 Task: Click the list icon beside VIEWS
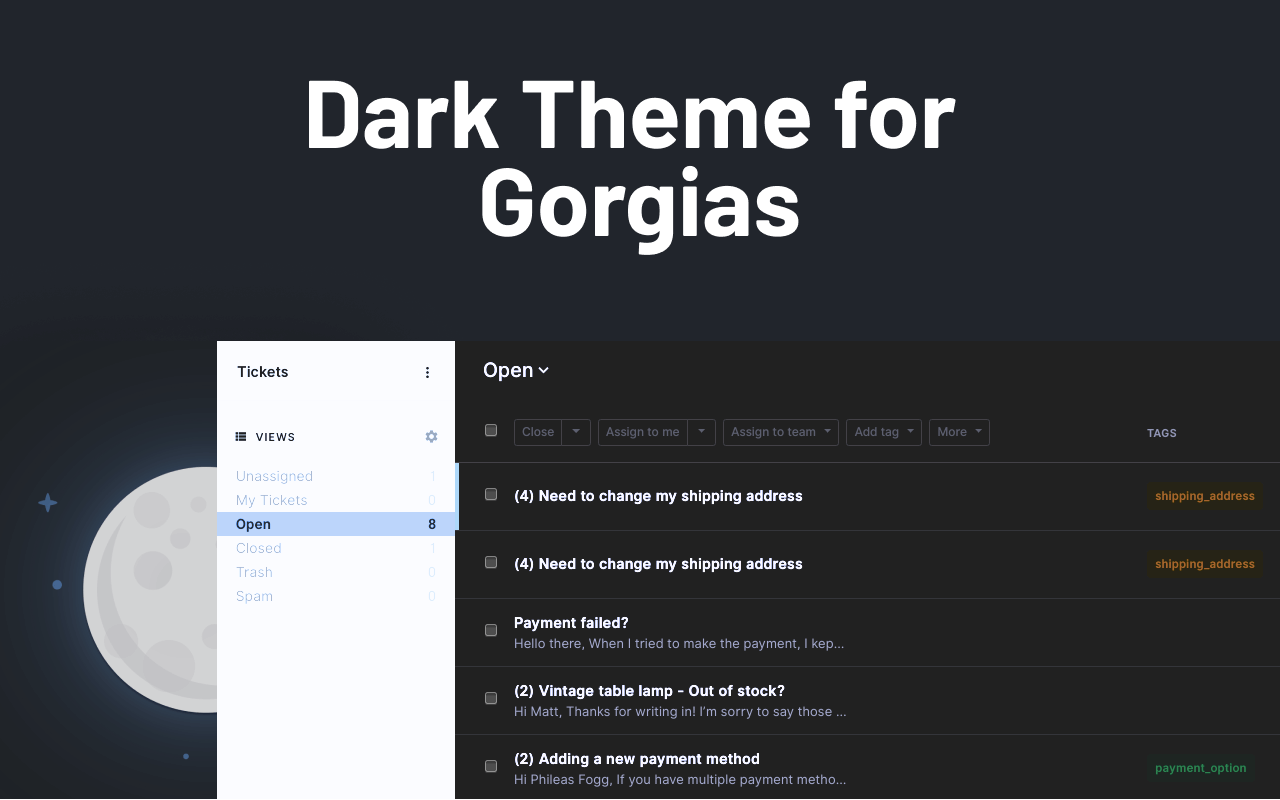tap(241, 437)
